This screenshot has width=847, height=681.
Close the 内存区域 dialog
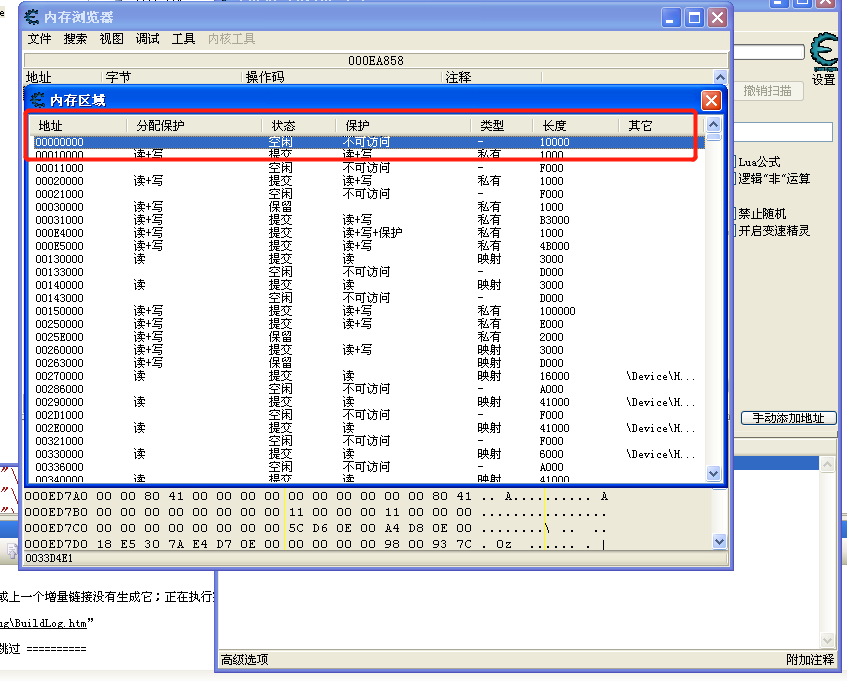711,100
